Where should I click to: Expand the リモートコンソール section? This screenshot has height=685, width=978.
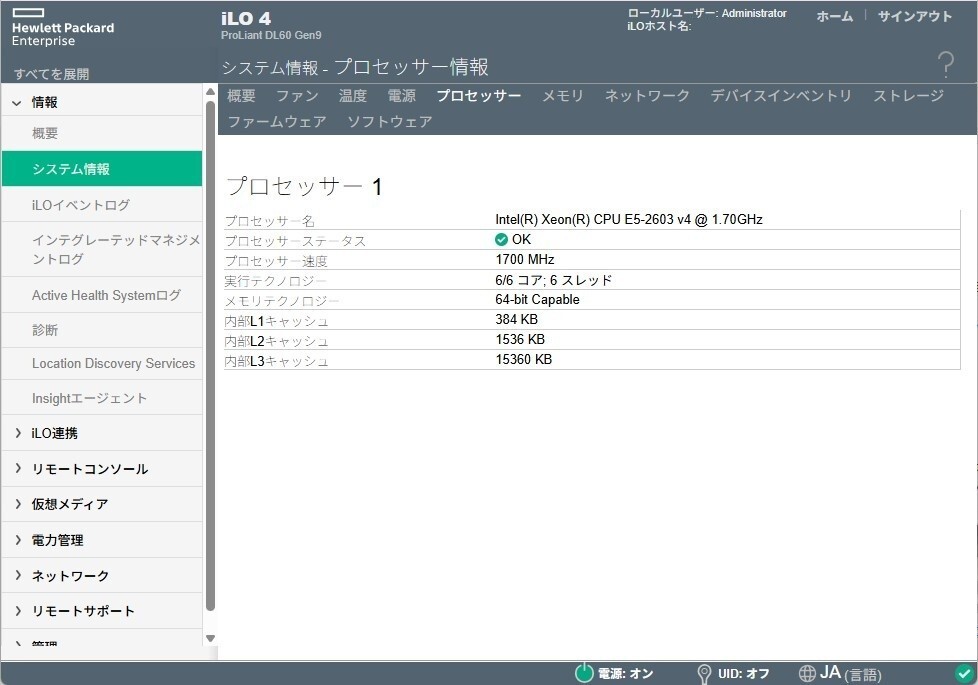point(17,469)
